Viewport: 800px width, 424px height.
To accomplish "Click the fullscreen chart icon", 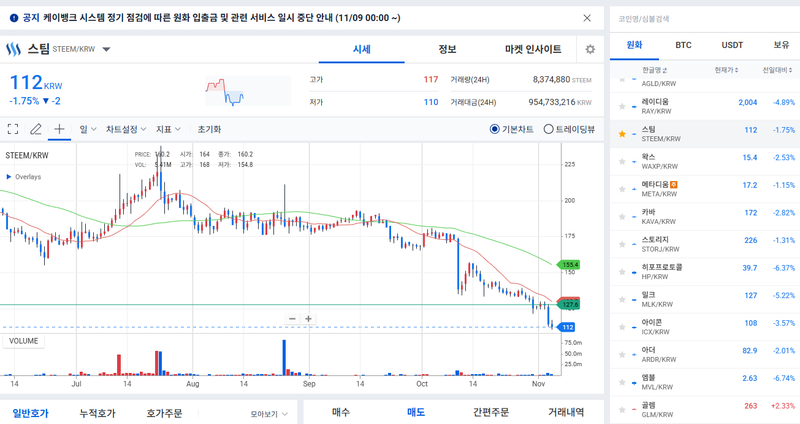I will pos(13,129).
